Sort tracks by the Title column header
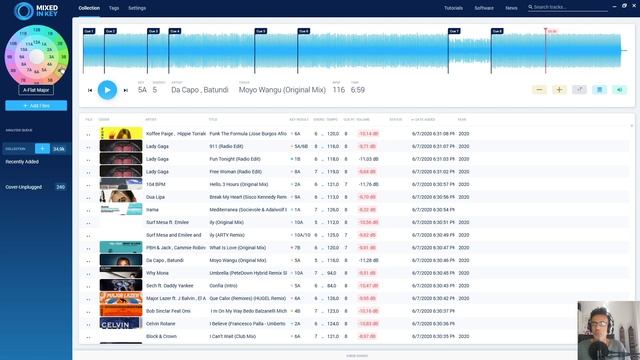Image resolution: width=640 pixels, height=360 pixels. (213, 120)
